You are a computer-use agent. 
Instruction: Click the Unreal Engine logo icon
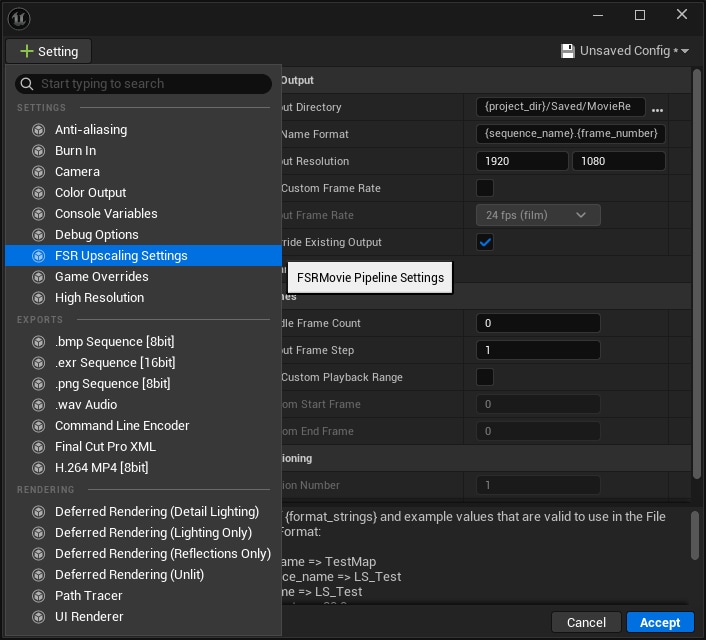click(19, 18)
